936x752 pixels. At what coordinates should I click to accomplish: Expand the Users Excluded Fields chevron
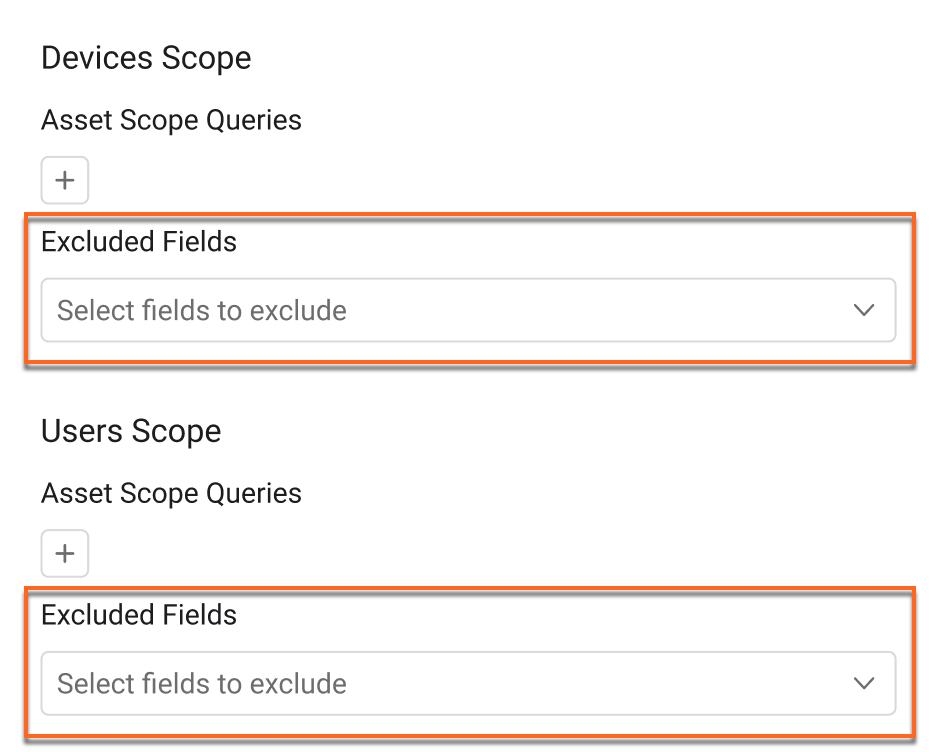point(863,683)
